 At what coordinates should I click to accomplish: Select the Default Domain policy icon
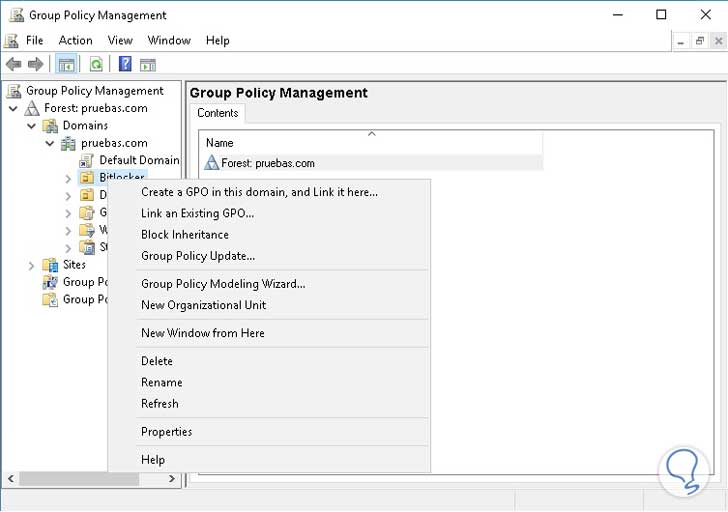point(87,160)
